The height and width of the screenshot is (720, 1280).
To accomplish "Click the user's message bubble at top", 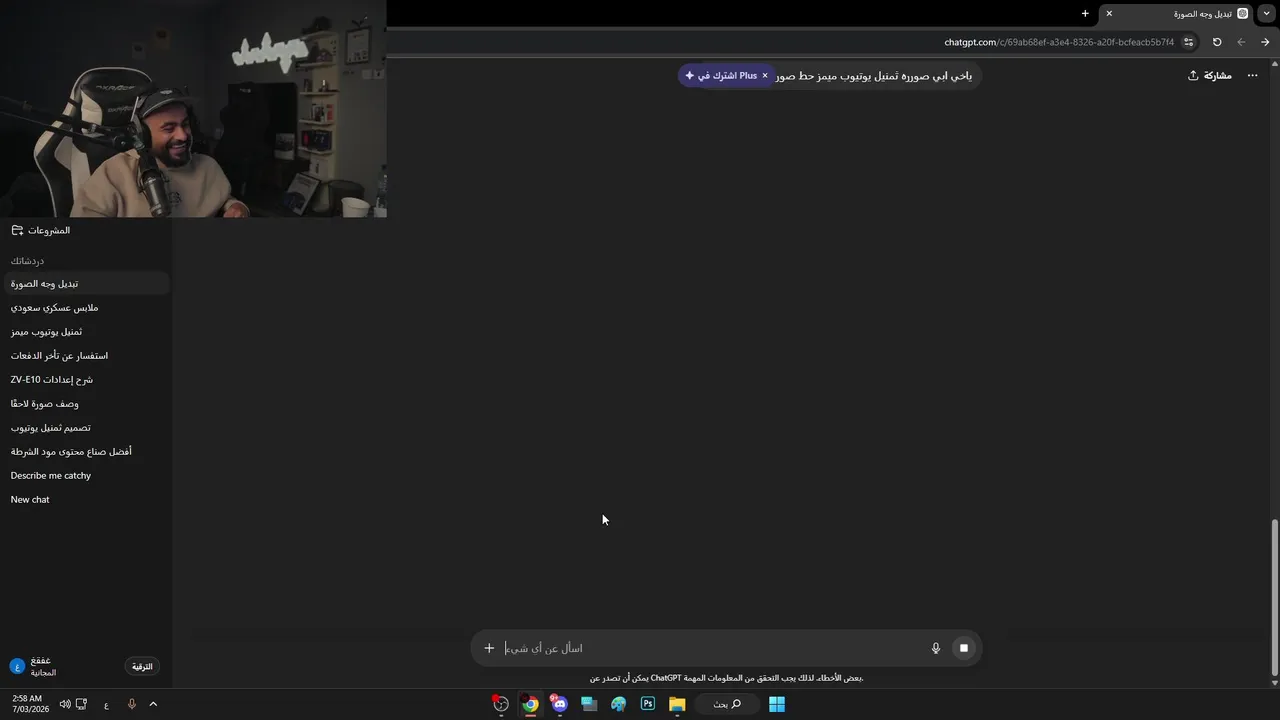I will (875, 76).
